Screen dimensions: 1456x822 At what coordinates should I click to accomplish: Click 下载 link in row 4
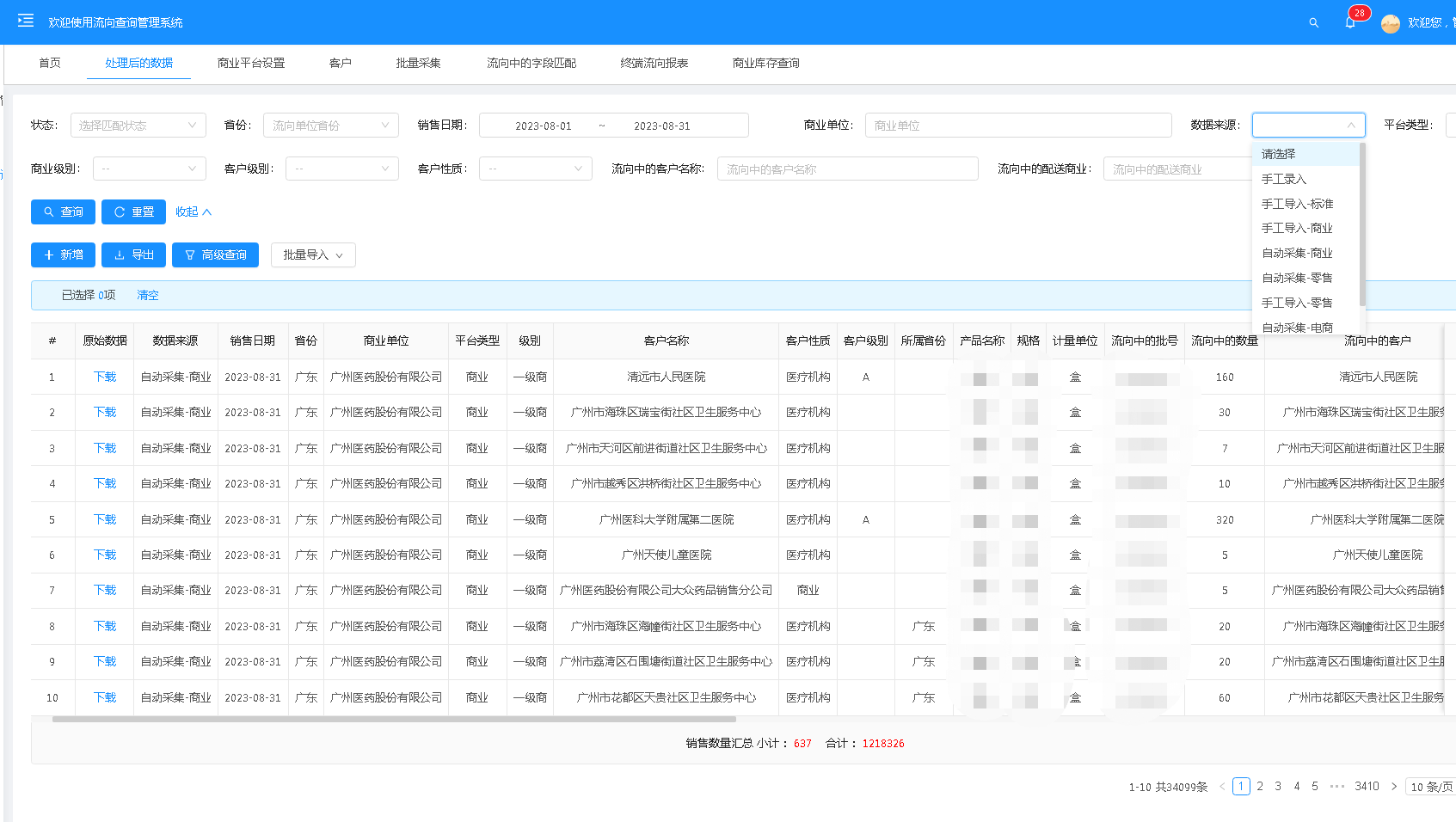[x=105, y=483]
